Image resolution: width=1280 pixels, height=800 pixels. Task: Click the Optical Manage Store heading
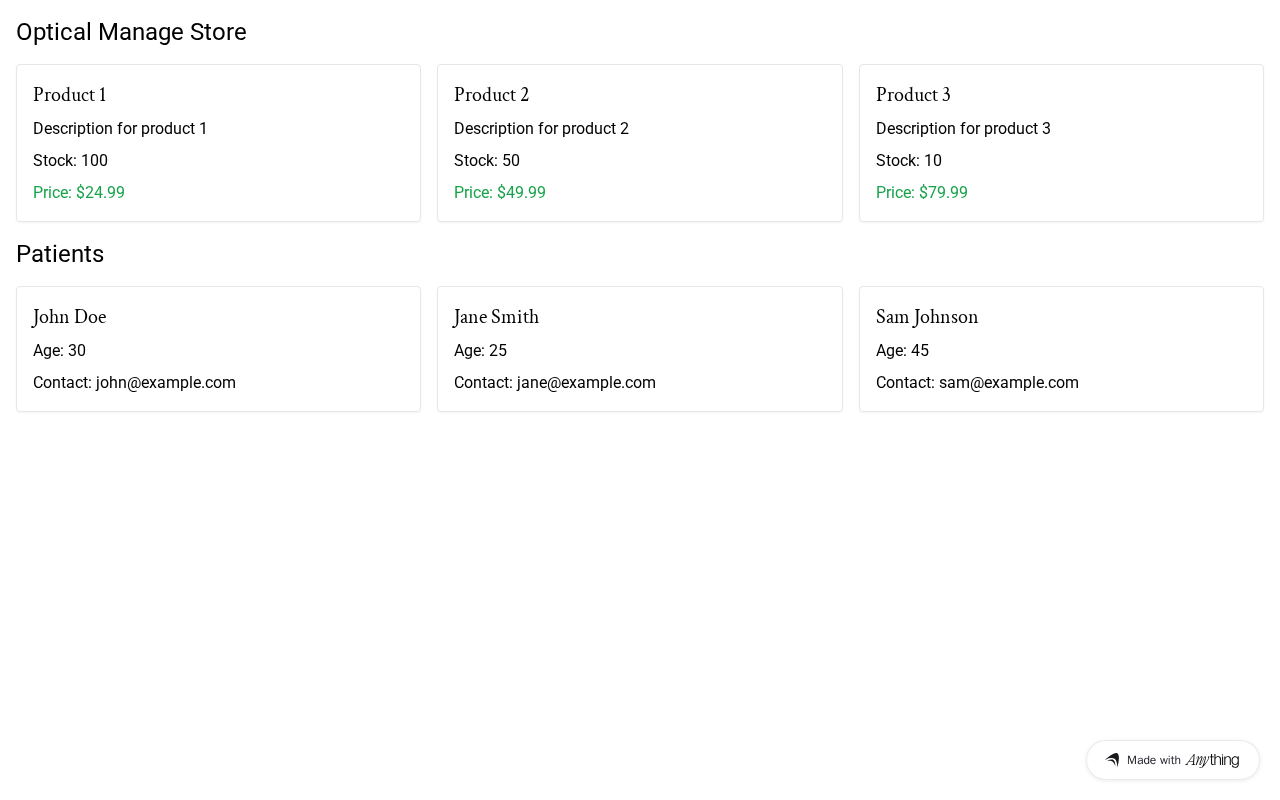point(131,32)
